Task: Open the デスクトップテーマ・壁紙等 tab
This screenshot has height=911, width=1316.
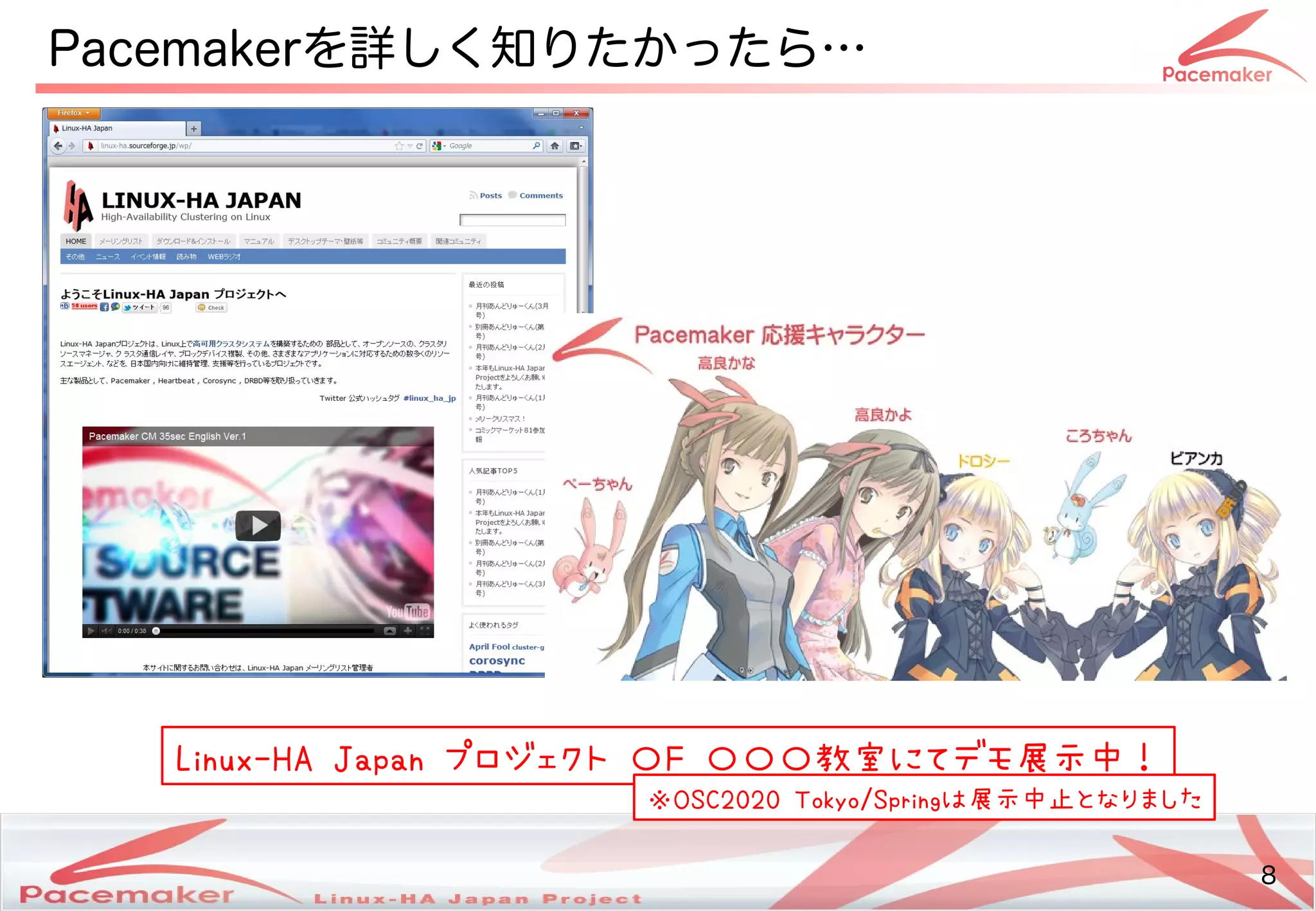Action: coord(325,241)
